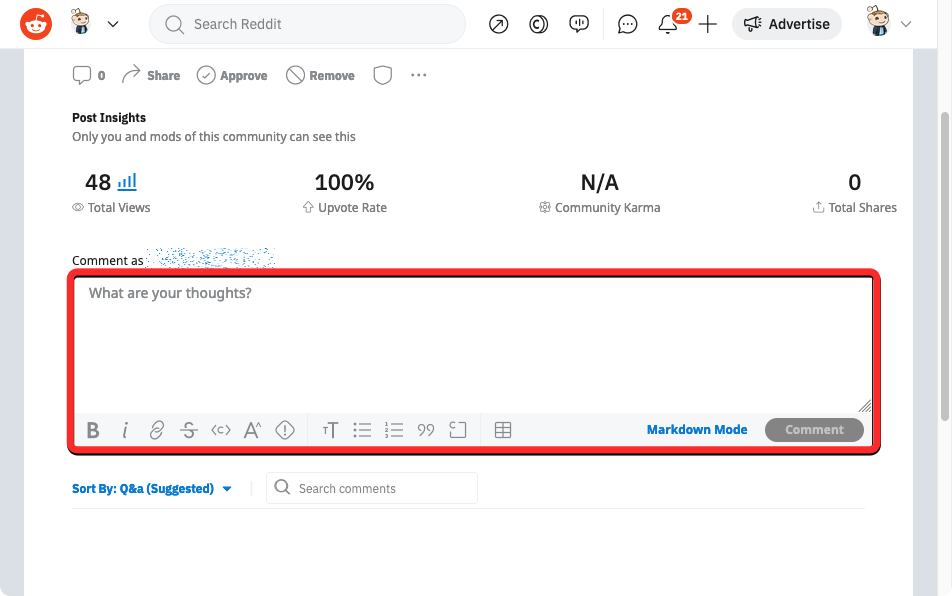Open Total Views chart link
Screen dimensions: 952x596
click(127, 182)
